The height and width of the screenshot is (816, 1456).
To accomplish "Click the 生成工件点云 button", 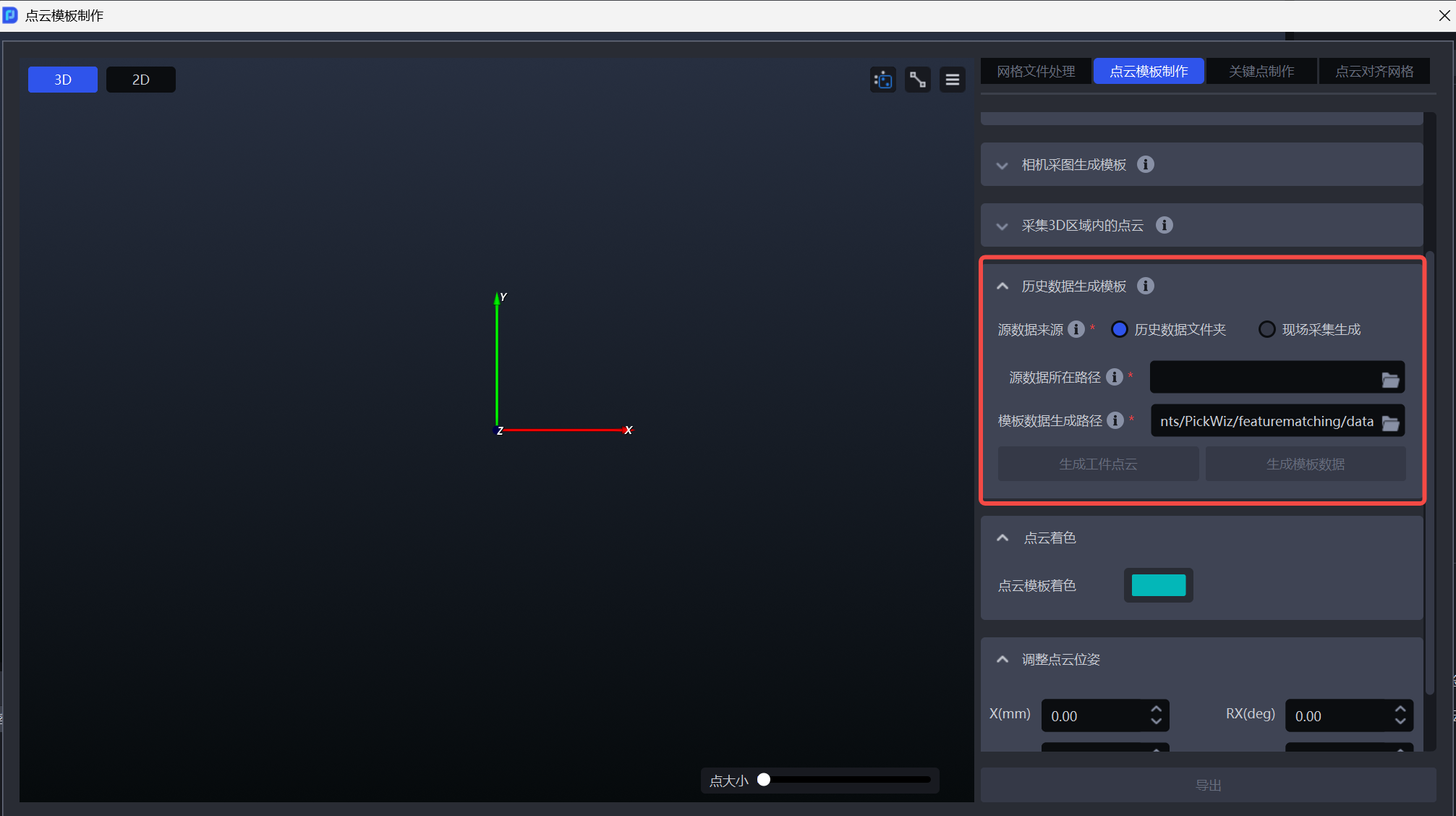I will point(1097,464).
